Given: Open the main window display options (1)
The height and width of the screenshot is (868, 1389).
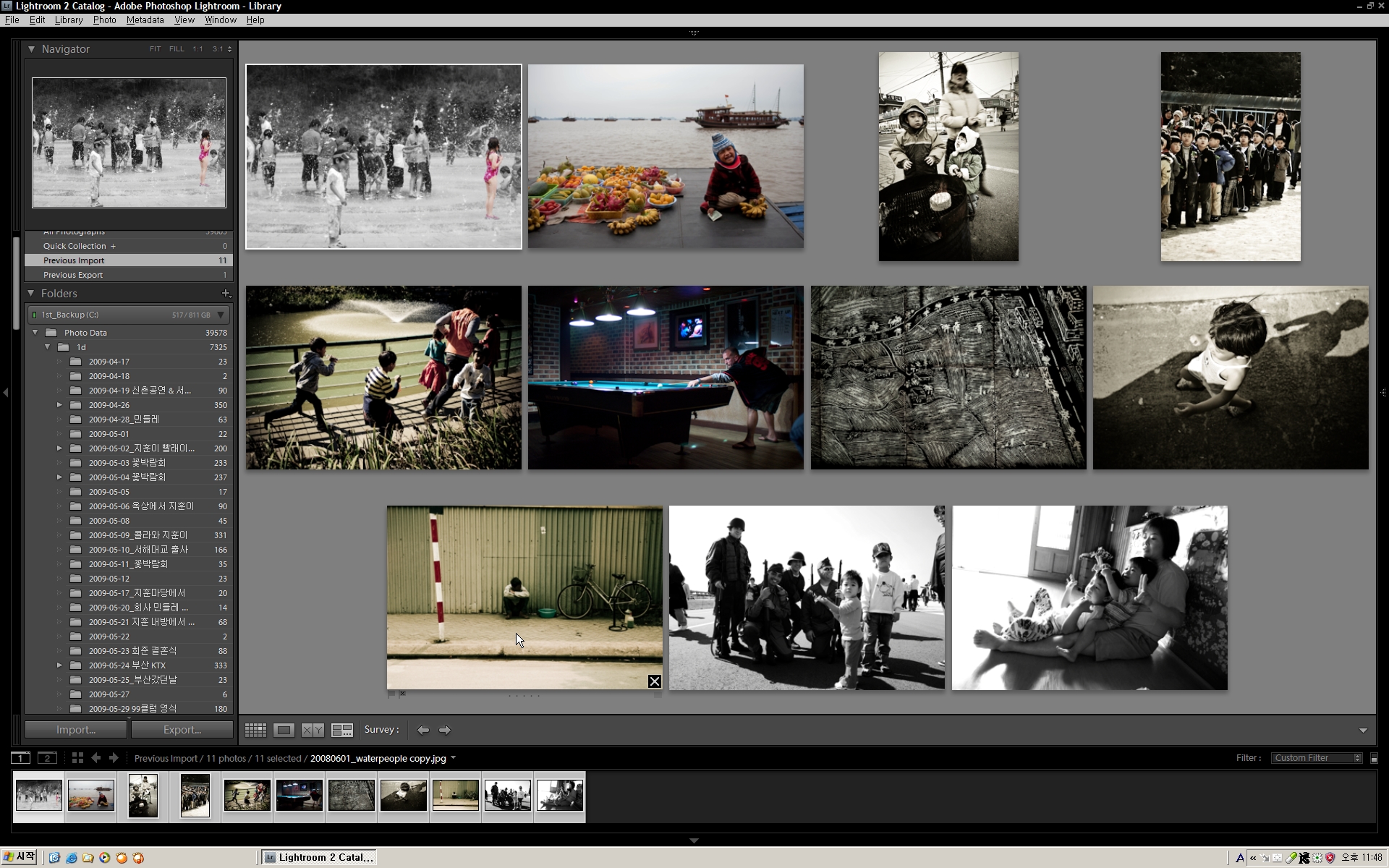Looking at the screenshot, I should (20, 758).
